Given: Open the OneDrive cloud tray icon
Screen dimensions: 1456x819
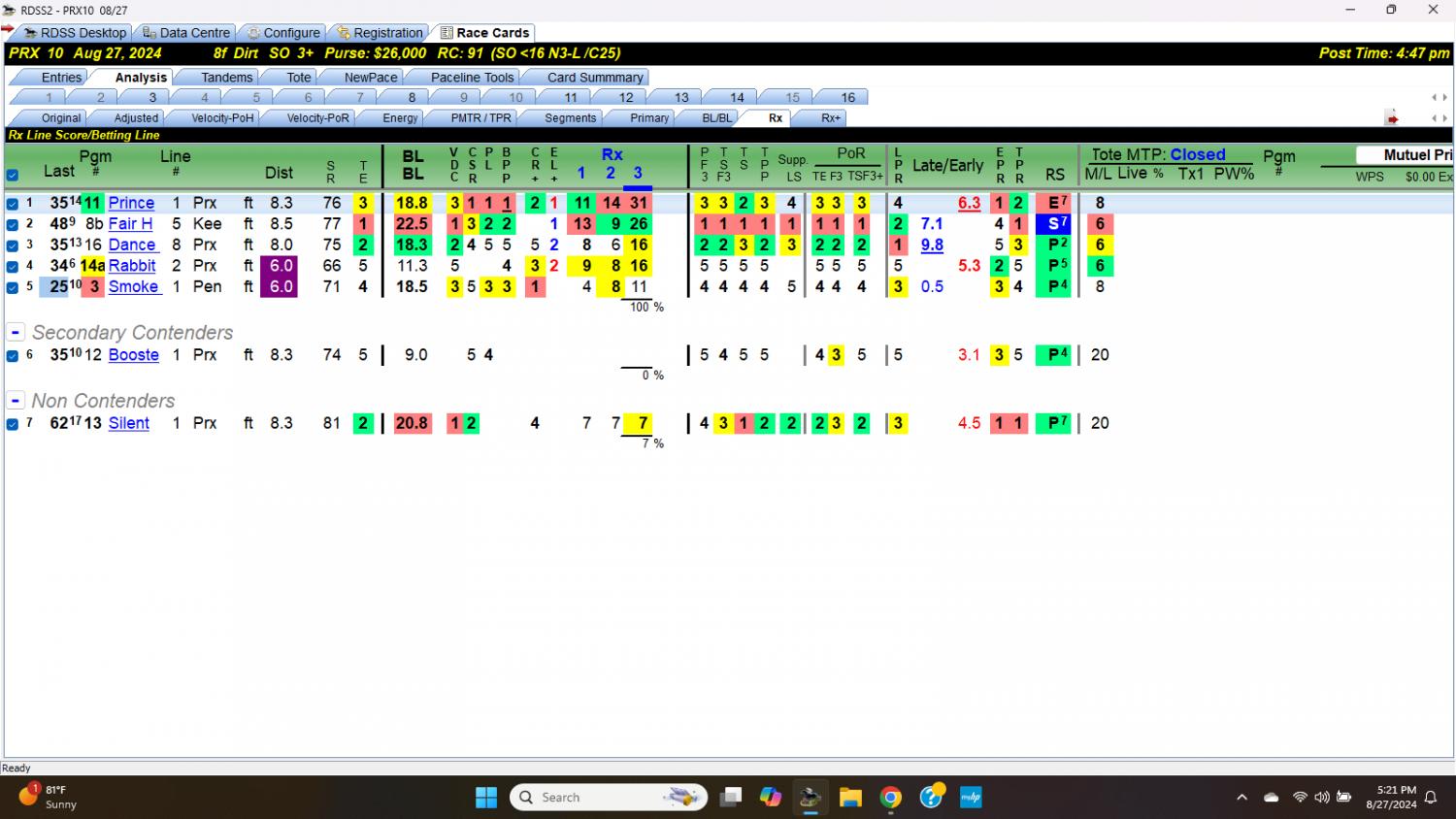Looking at the screenshot, I should pos(1271,798).
